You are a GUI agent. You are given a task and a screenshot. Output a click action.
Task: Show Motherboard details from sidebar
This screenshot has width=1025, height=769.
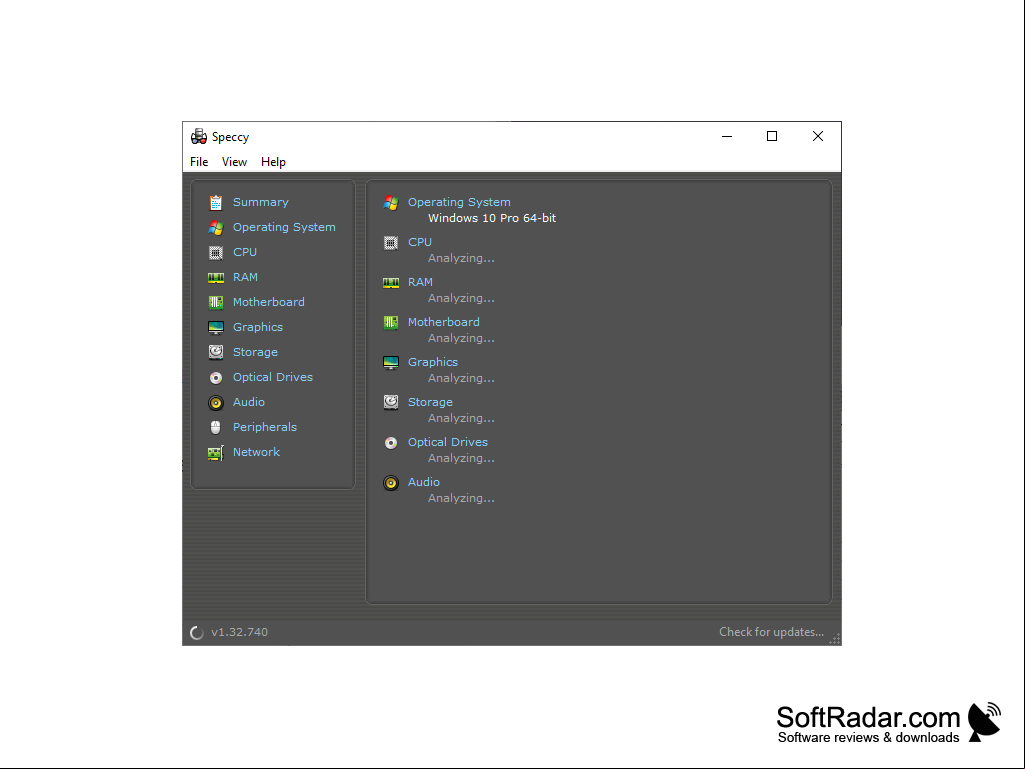coord(269,301)
